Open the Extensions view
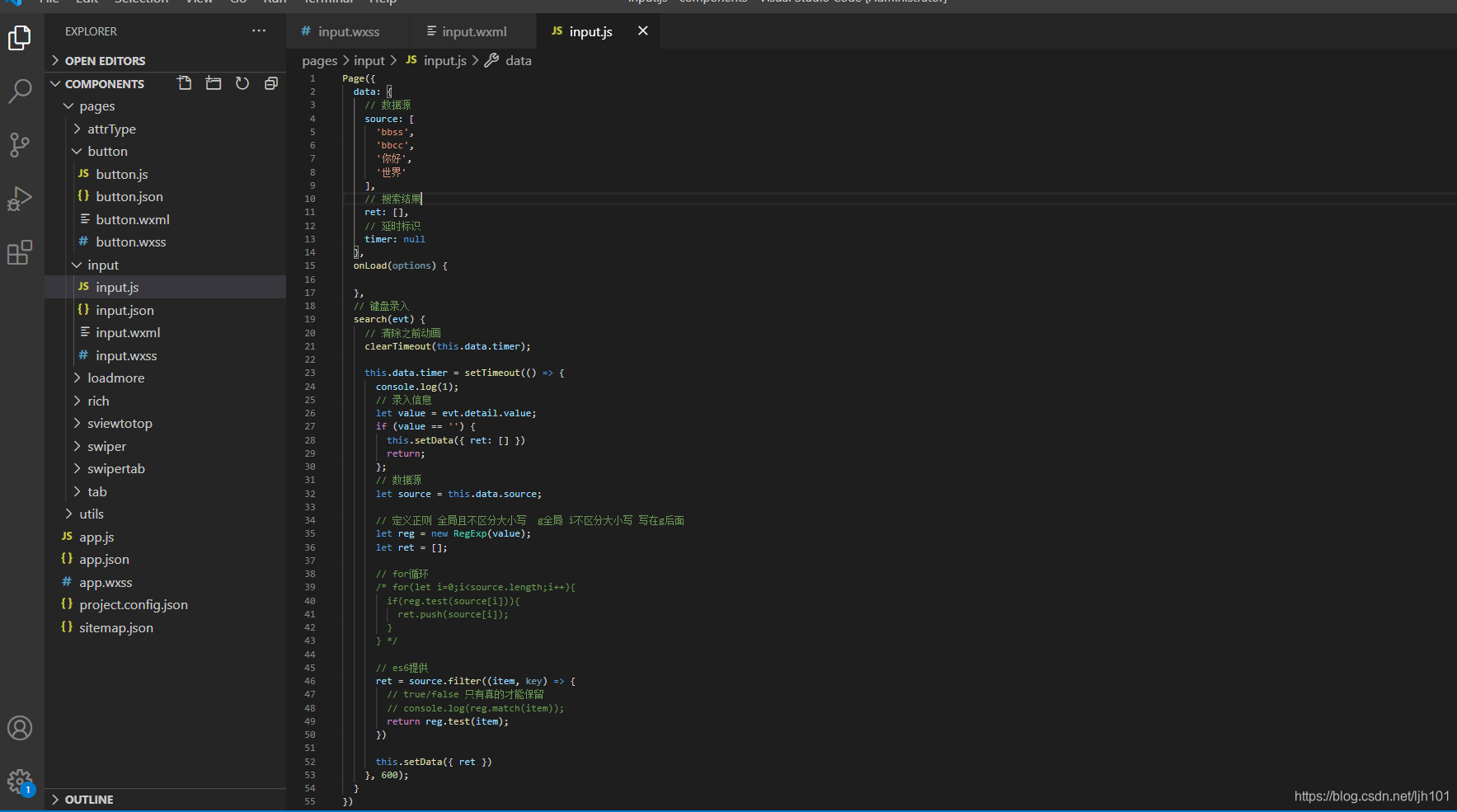1457x812 pixels. 20,252
